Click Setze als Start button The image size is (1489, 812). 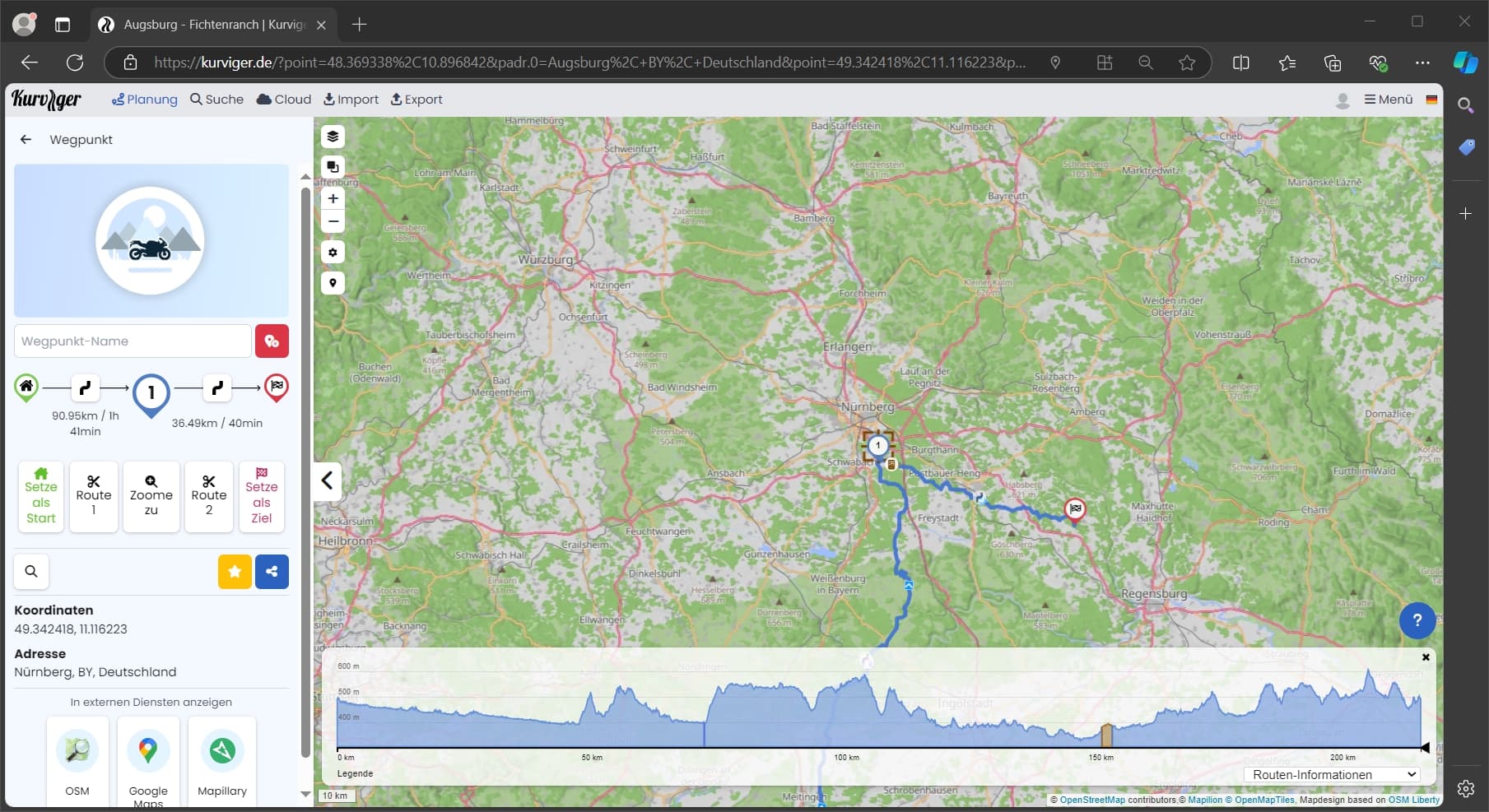pos(41,496)
